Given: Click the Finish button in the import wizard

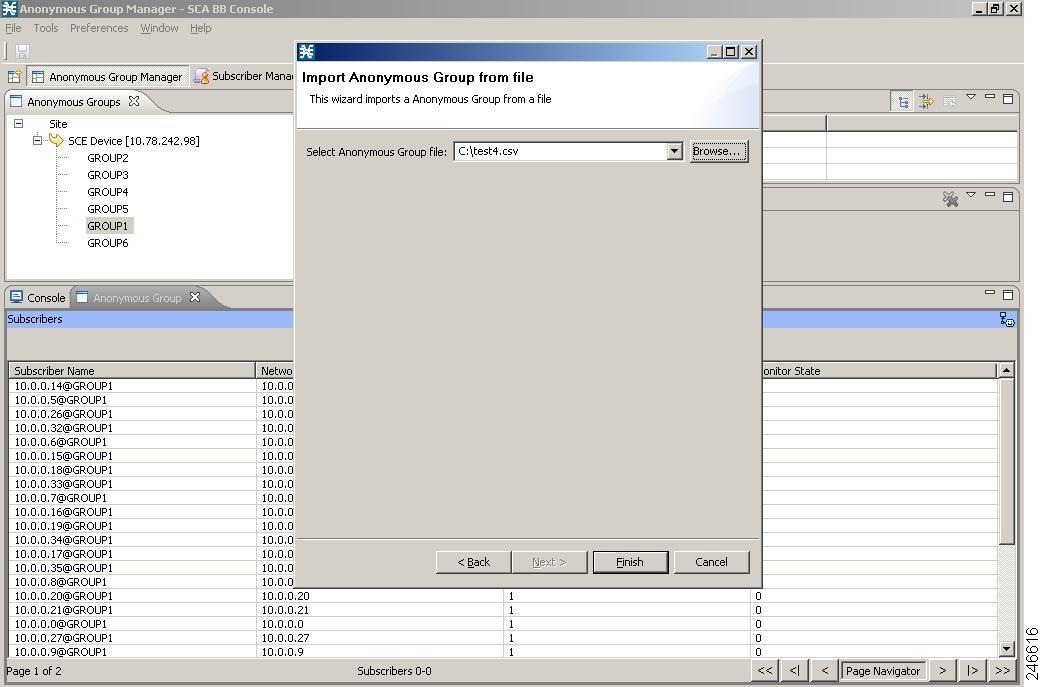Looking at the screenshot, I should point(630,561).
